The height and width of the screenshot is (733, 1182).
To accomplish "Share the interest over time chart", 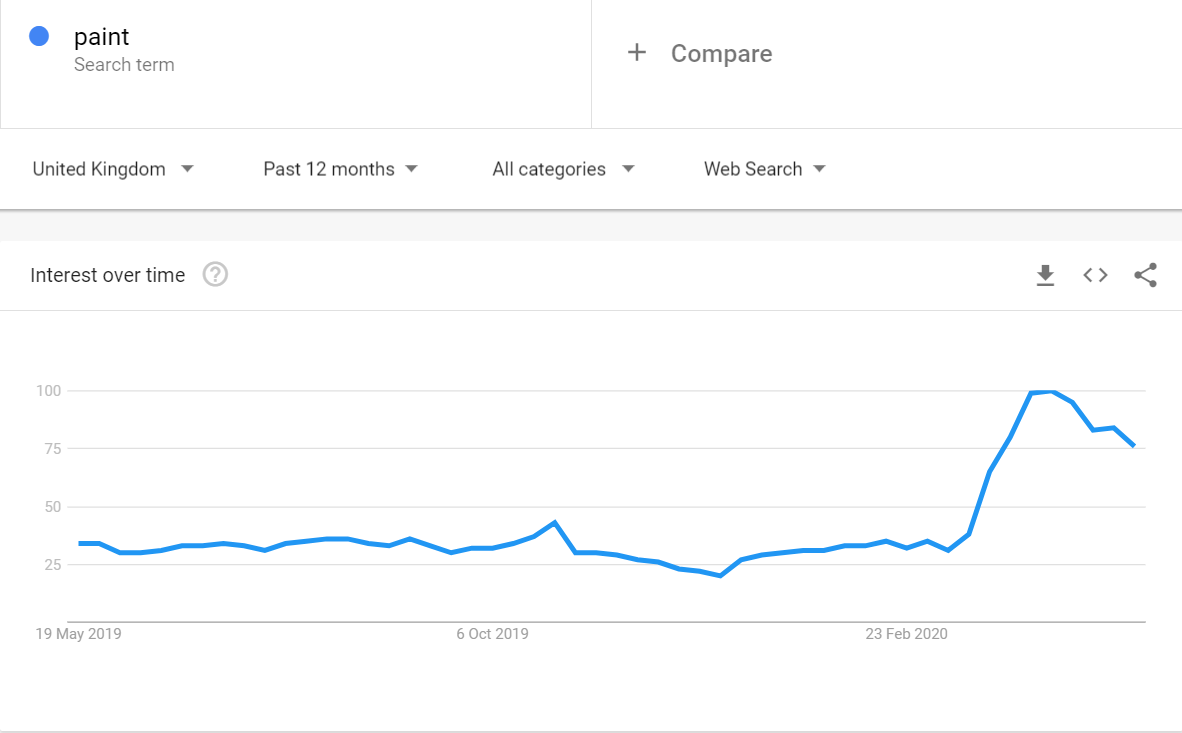I will [1145, 275].
